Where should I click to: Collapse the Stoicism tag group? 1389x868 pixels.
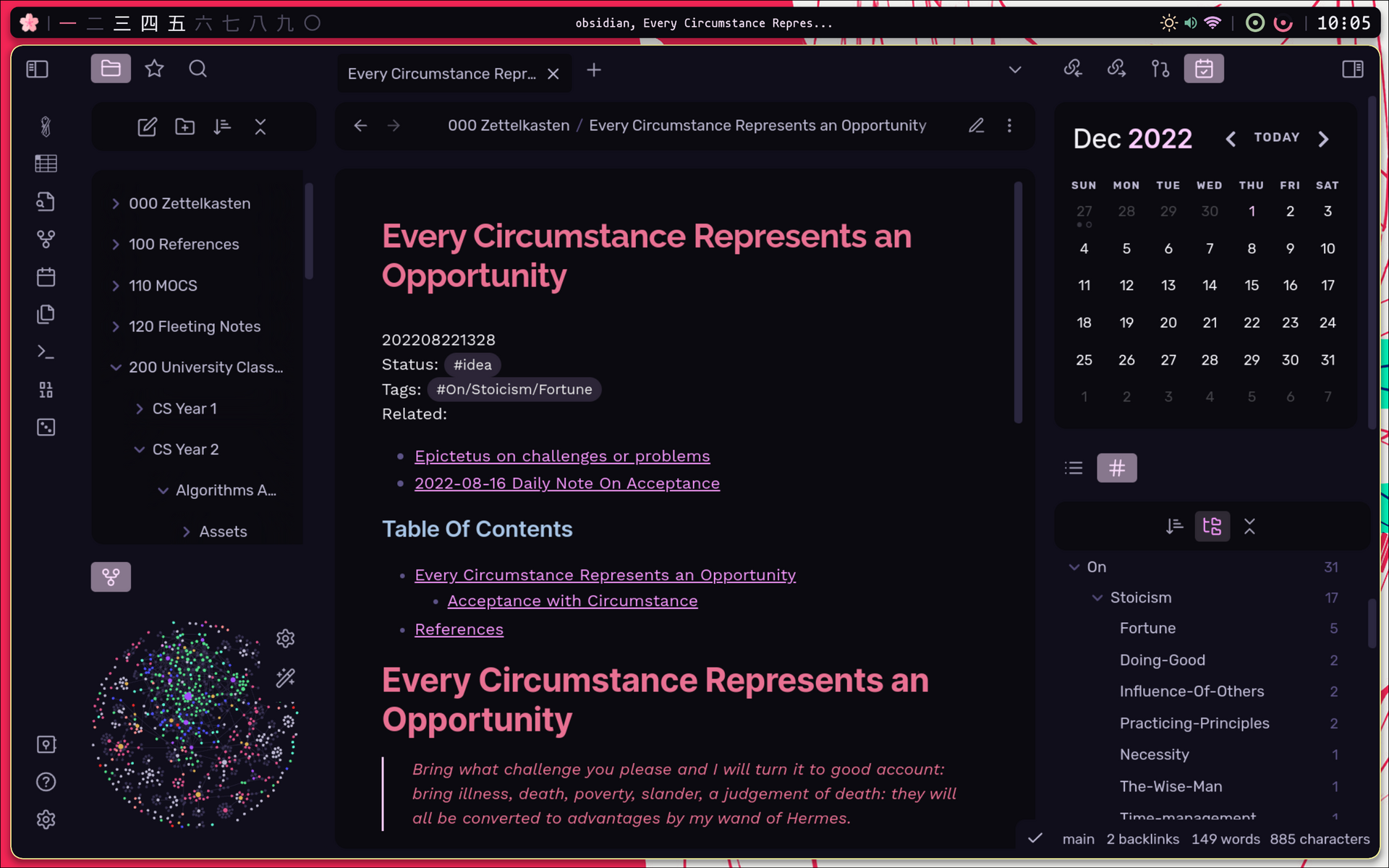1097,597
